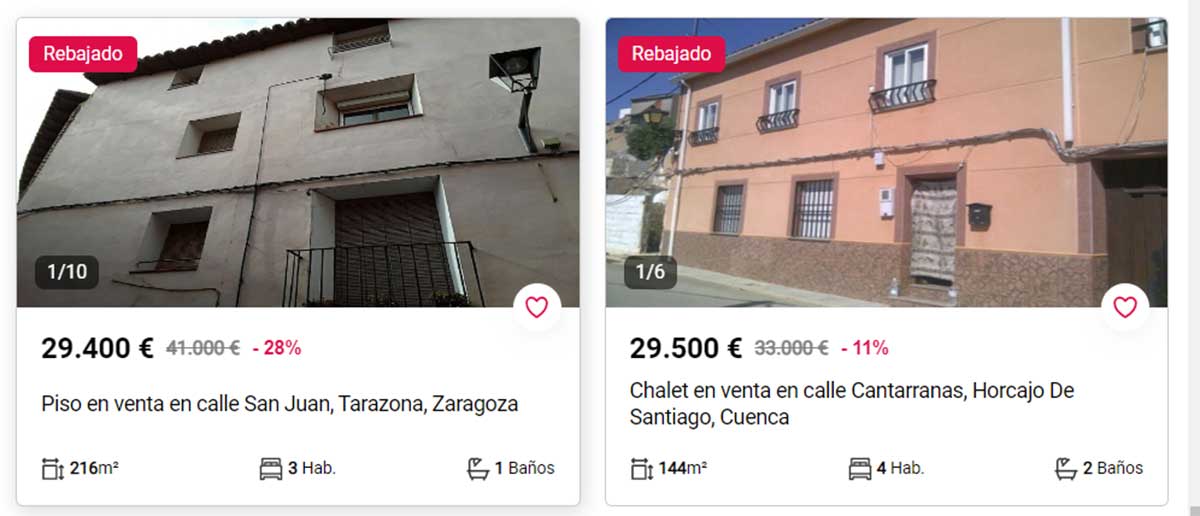Image resolution: width=1200 pixels, height=516 pixels.
Task: Click the Rebajado badge on the chalet listing
Action: 671,54
